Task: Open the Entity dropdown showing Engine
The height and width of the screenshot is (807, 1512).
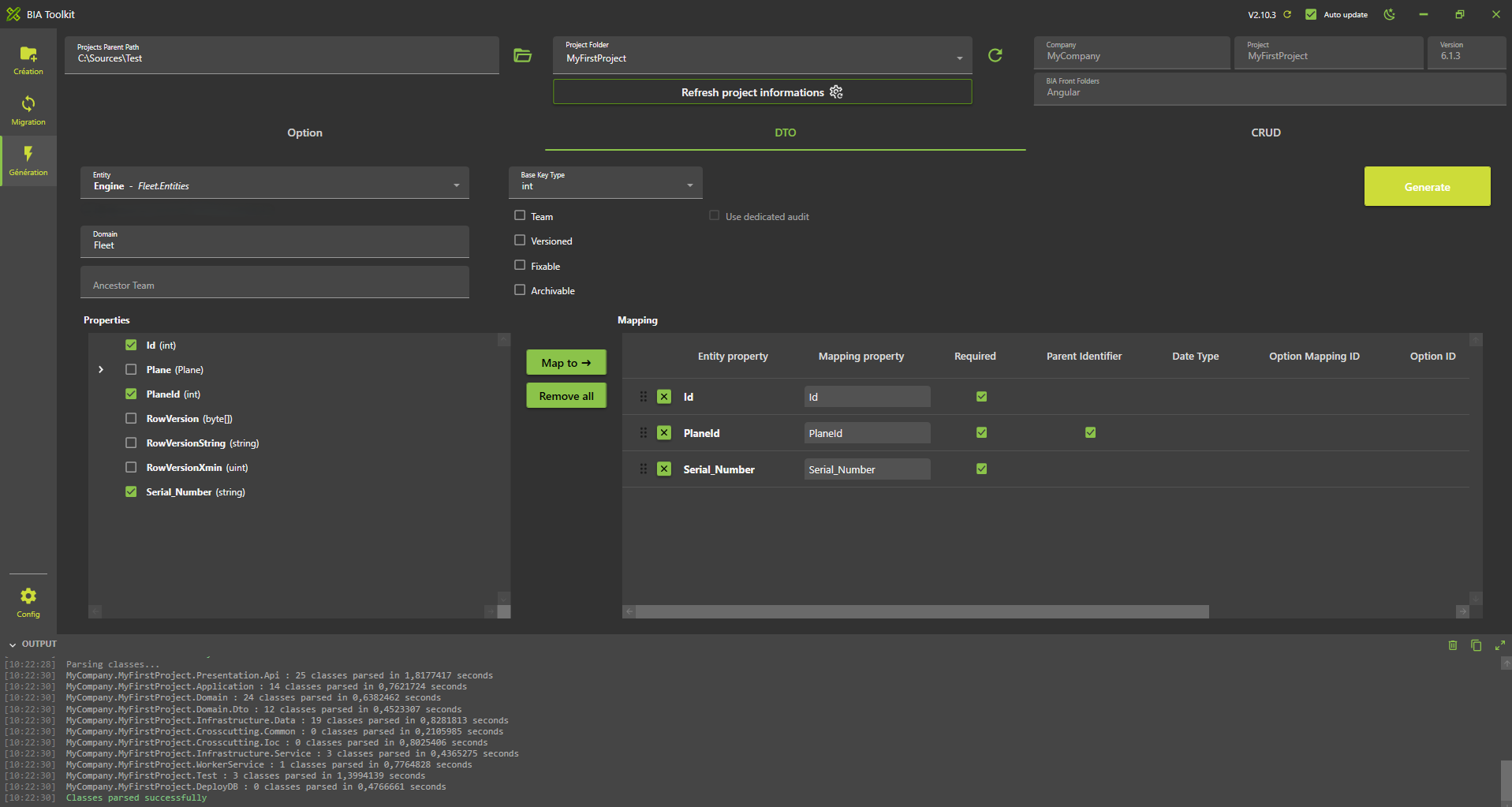Action: [x=274, y=182]
